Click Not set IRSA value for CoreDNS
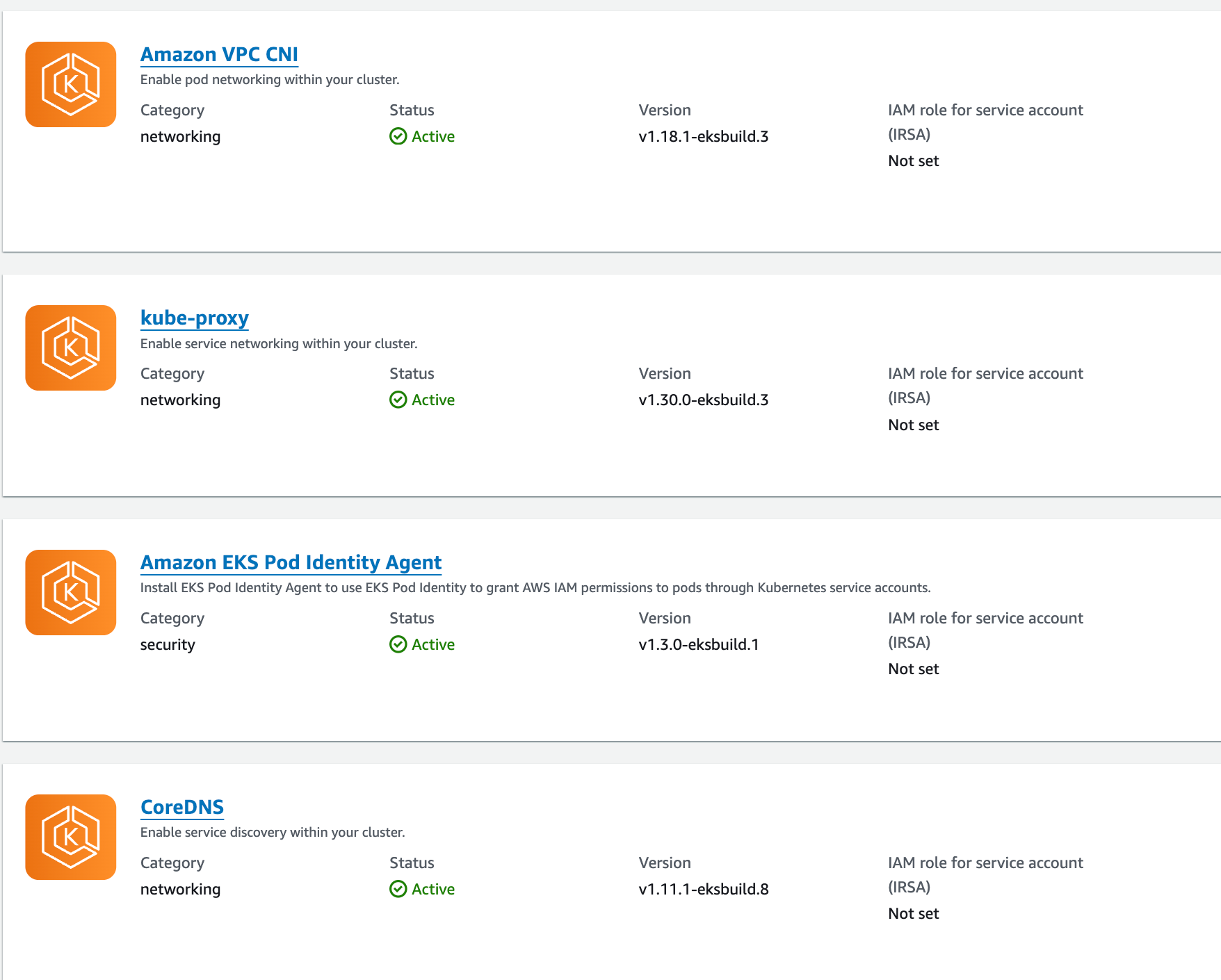Viewport: 1221px width, 980px height. 914,913
